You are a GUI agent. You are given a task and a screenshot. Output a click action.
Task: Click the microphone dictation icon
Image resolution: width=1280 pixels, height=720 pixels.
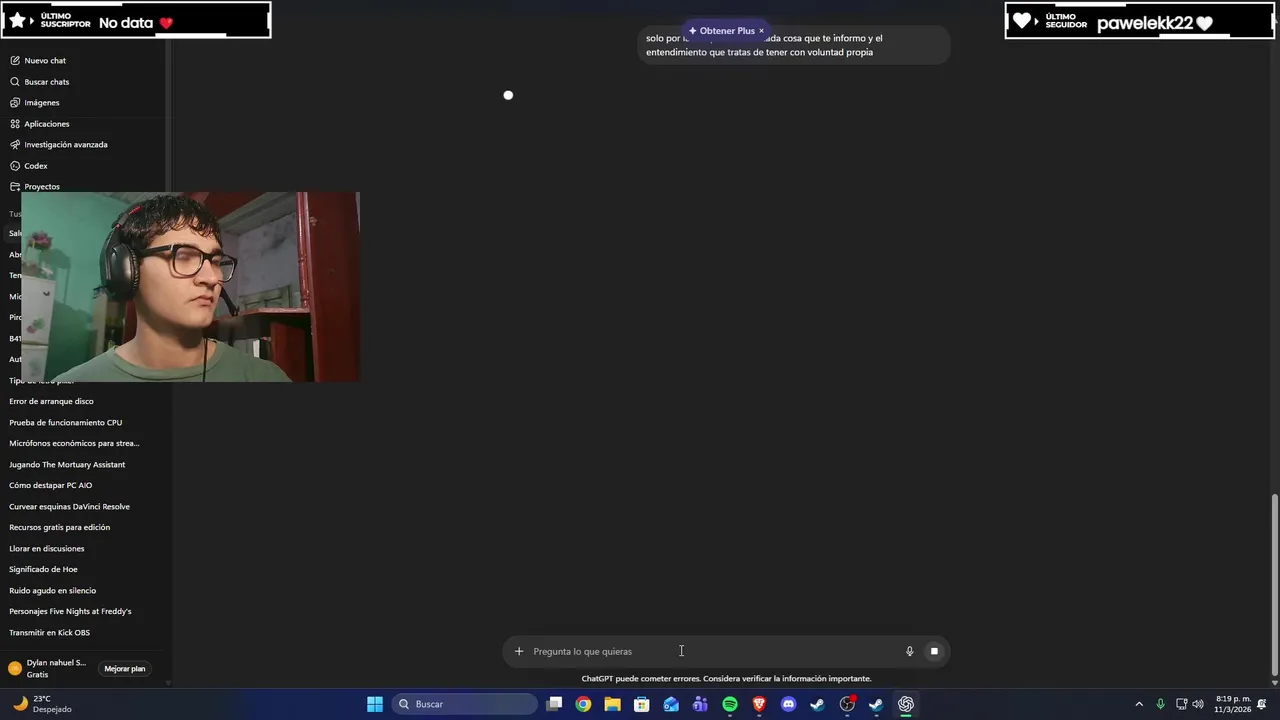coord(910,651)
